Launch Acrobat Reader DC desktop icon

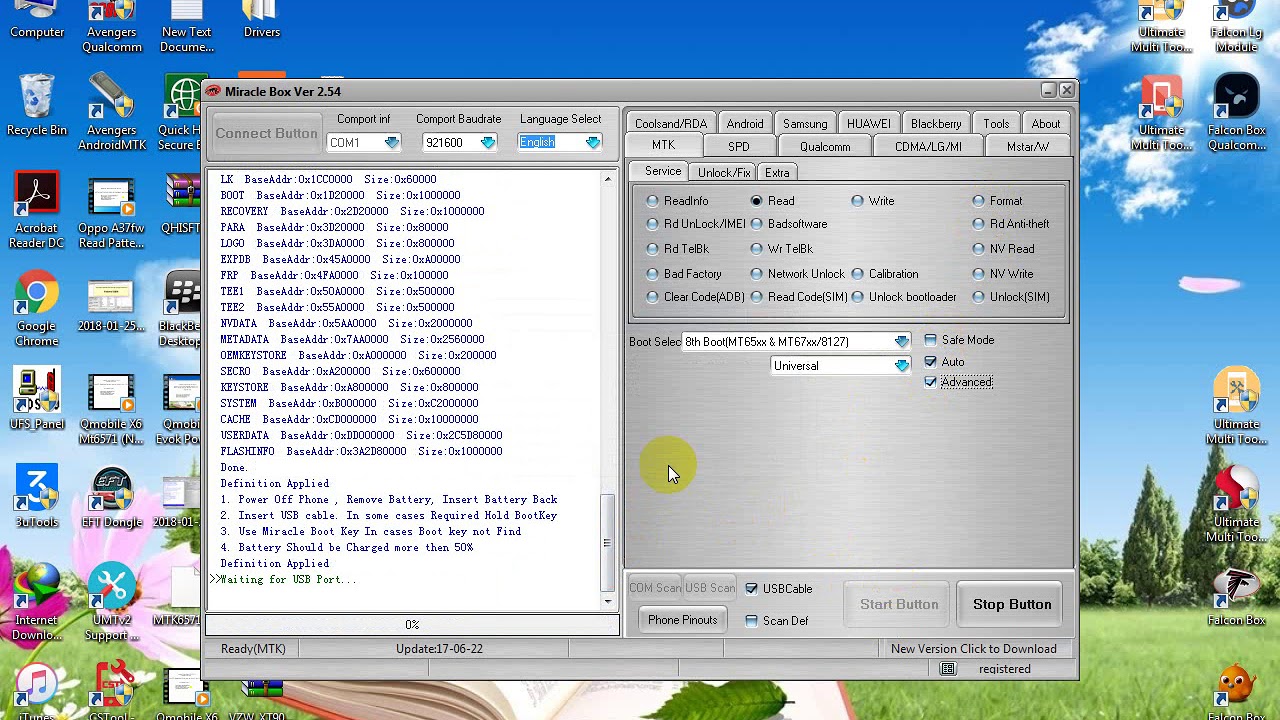37,210
